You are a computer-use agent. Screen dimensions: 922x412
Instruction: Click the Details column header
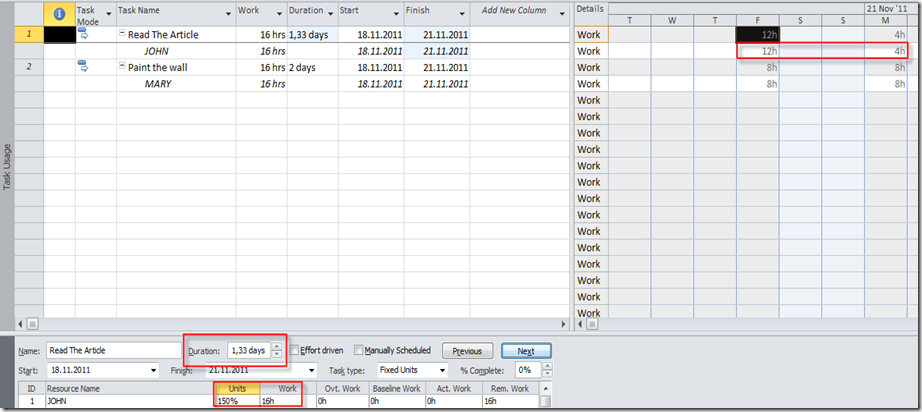click(590, 8)
